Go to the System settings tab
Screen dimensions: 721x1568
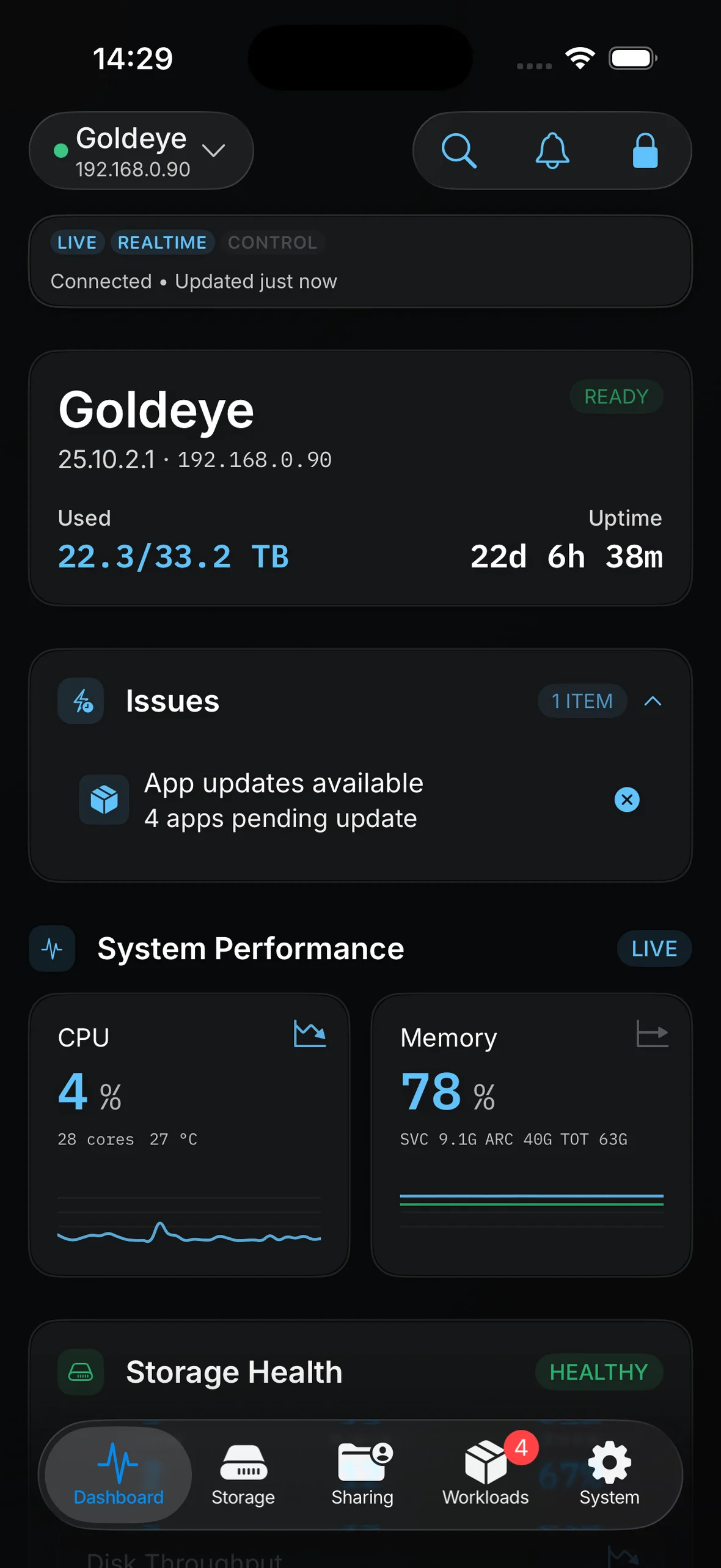point(609,1475)
